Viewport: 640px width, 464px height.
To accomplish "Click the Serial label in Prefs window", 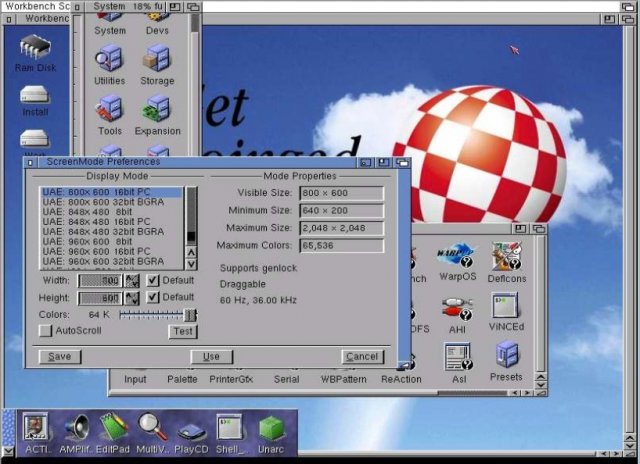I will pyautogui.click(x=287, y=379).
